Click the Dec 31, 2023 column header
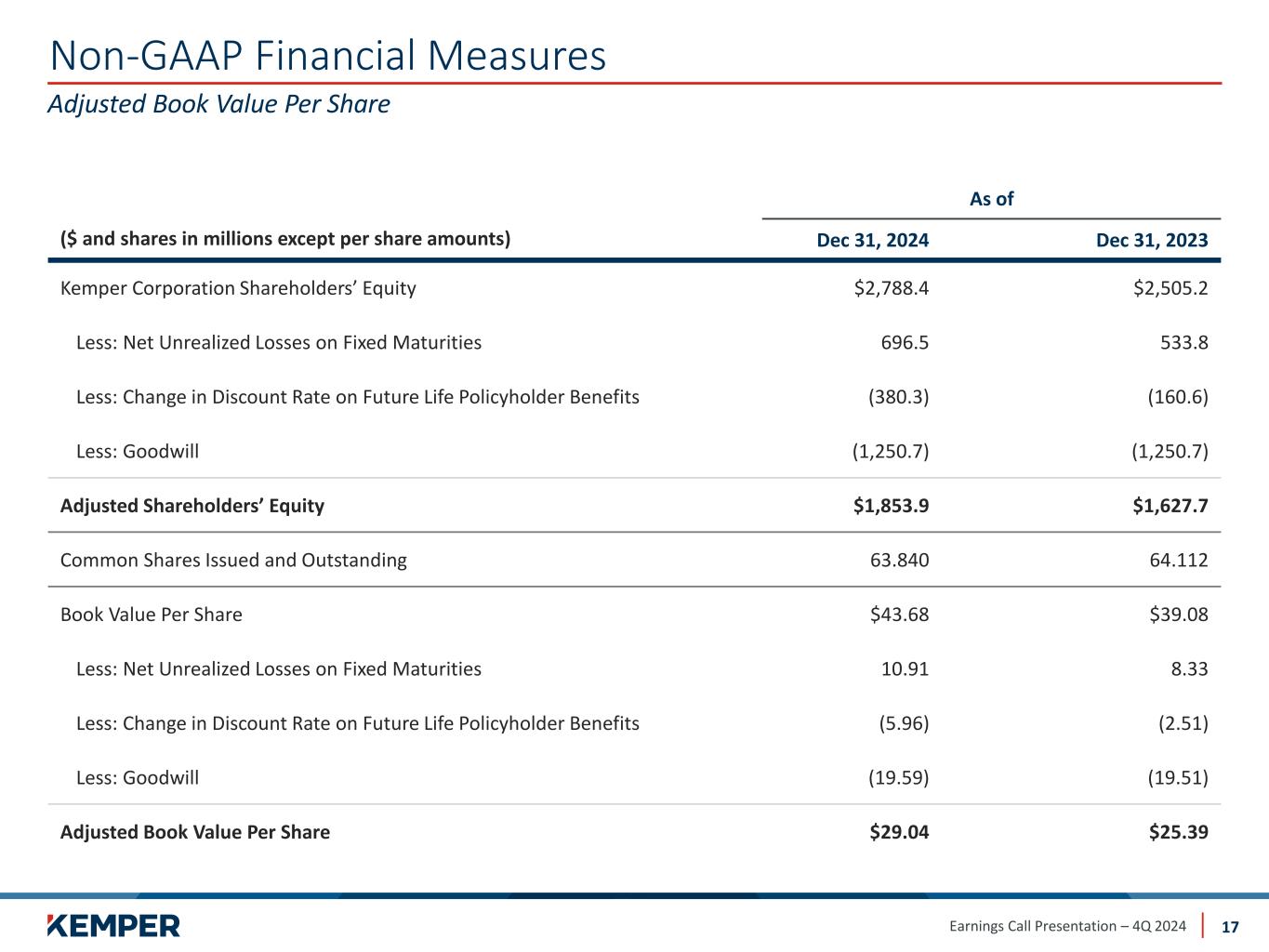 coord(1152,241)
